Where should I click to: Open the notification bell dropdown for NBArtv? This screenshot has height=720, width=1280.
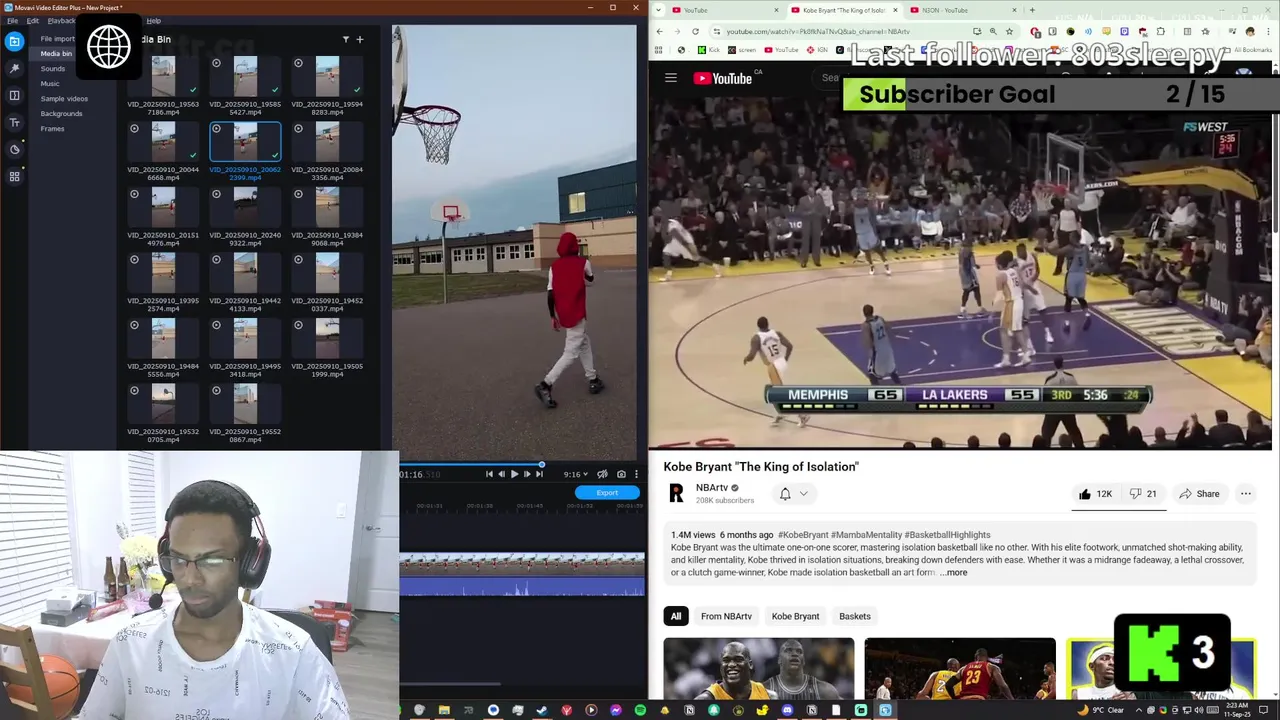793,494
